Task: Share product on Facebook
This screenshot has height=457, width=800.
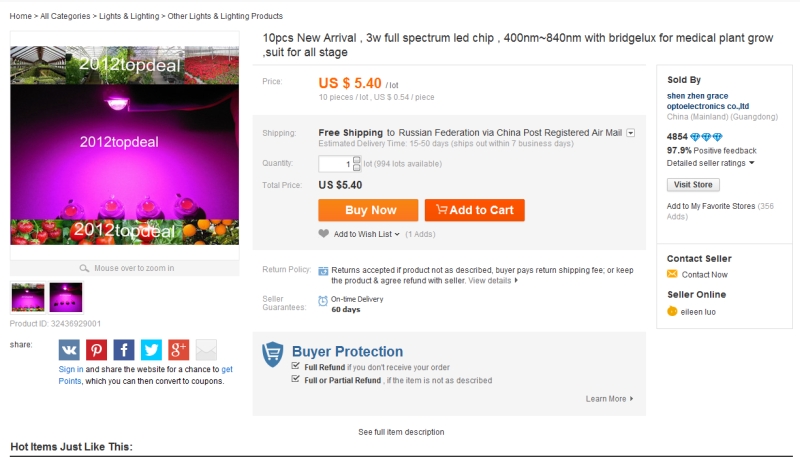Action: [x=124, y=350]
